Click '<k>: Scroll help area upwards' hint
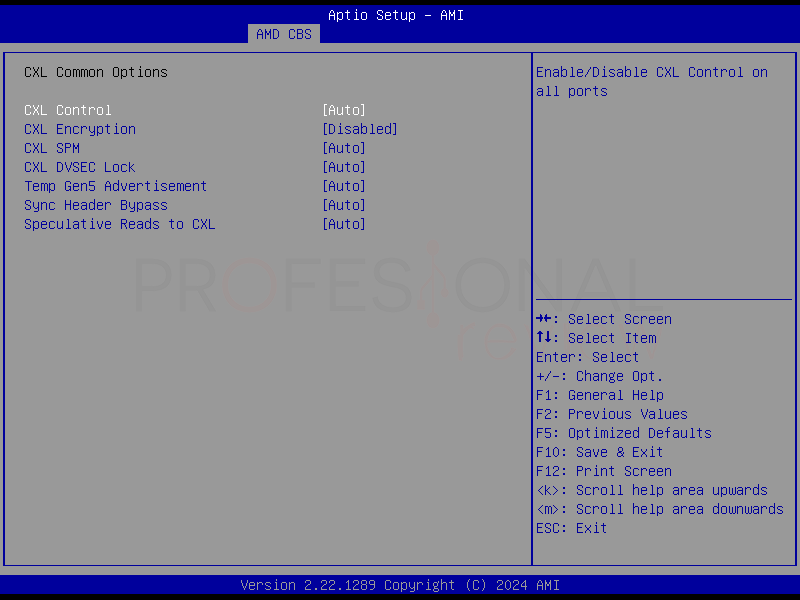This screenshot has width=800, height=600. [x=652, y=490]
